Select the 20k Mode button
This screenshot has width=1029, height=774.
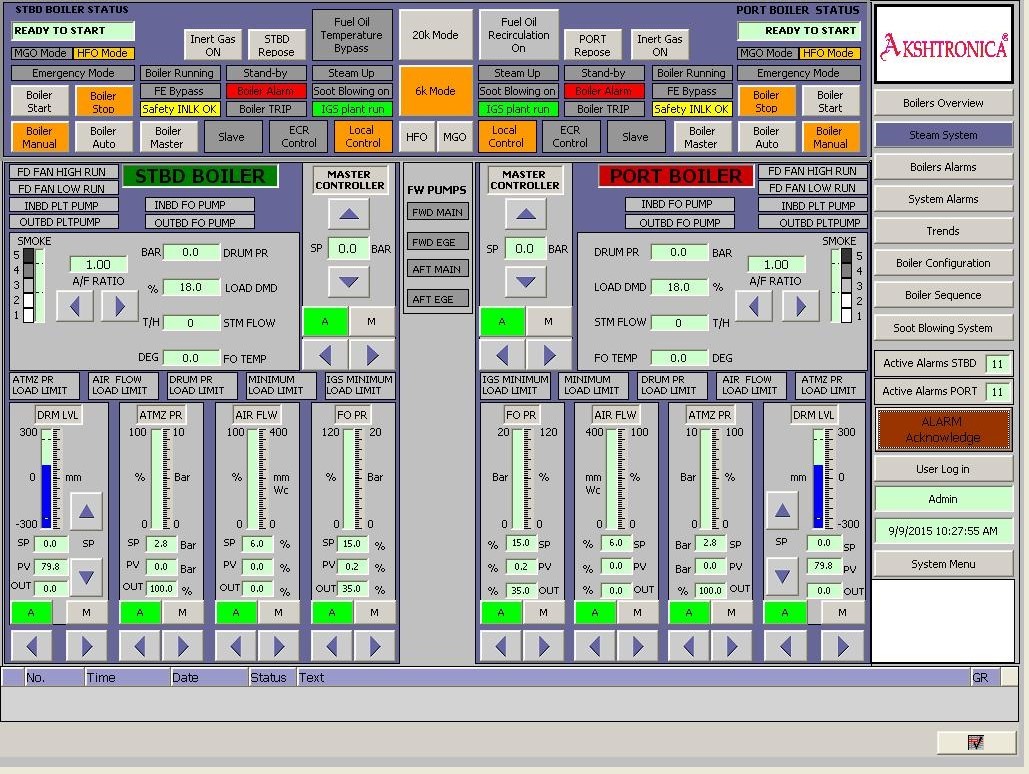coord(435,35)
